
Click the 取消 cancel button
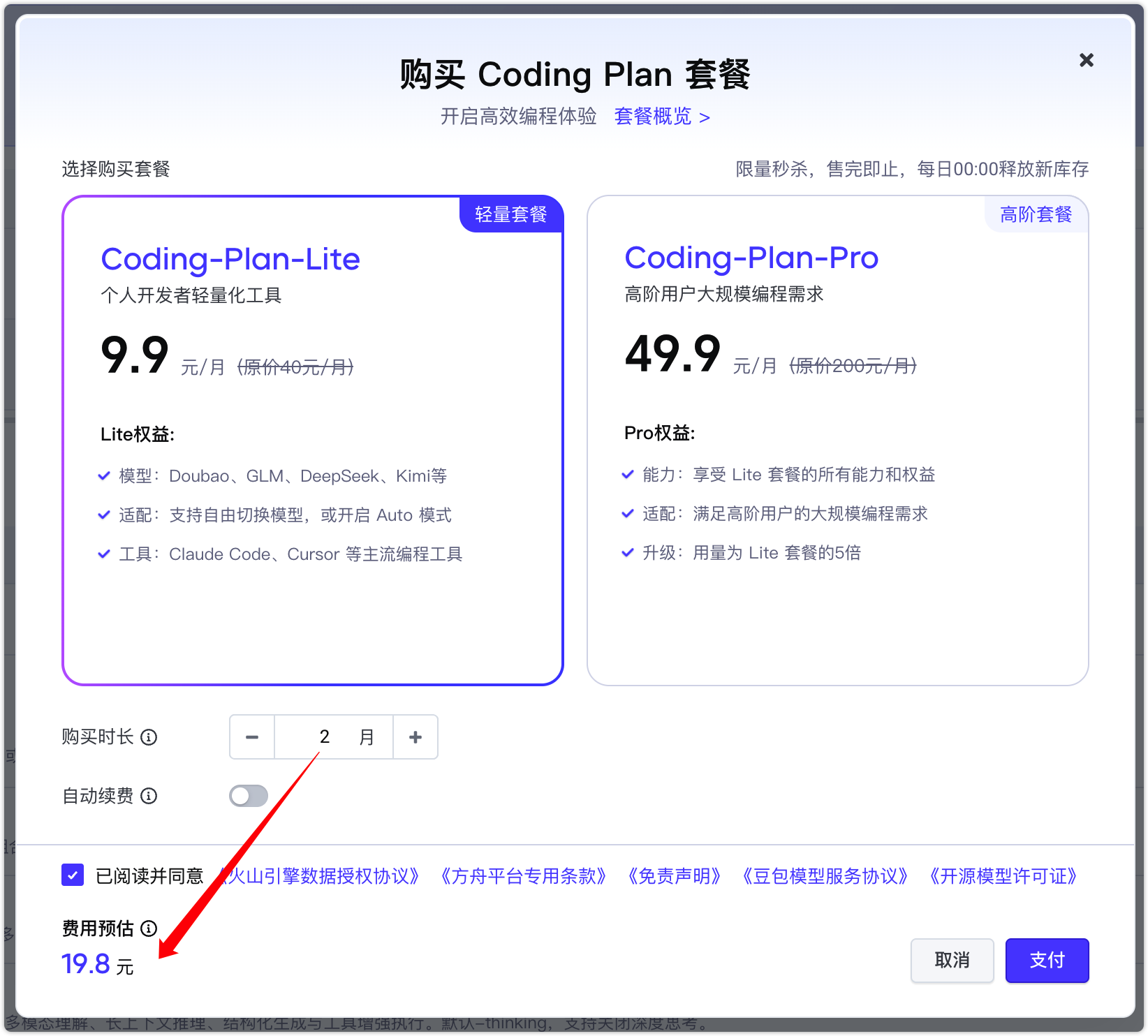click(x=952, y=961)
